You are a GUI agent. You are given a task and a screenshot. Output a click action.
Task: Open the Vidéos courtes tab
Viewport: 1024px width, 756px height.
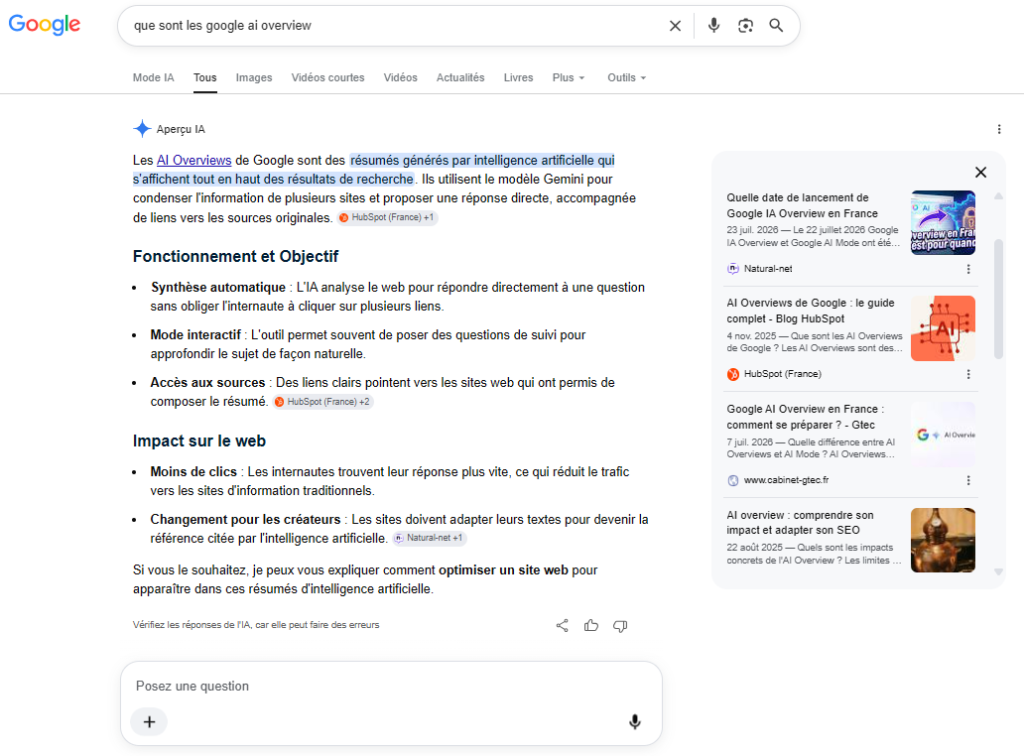(328, 78)
